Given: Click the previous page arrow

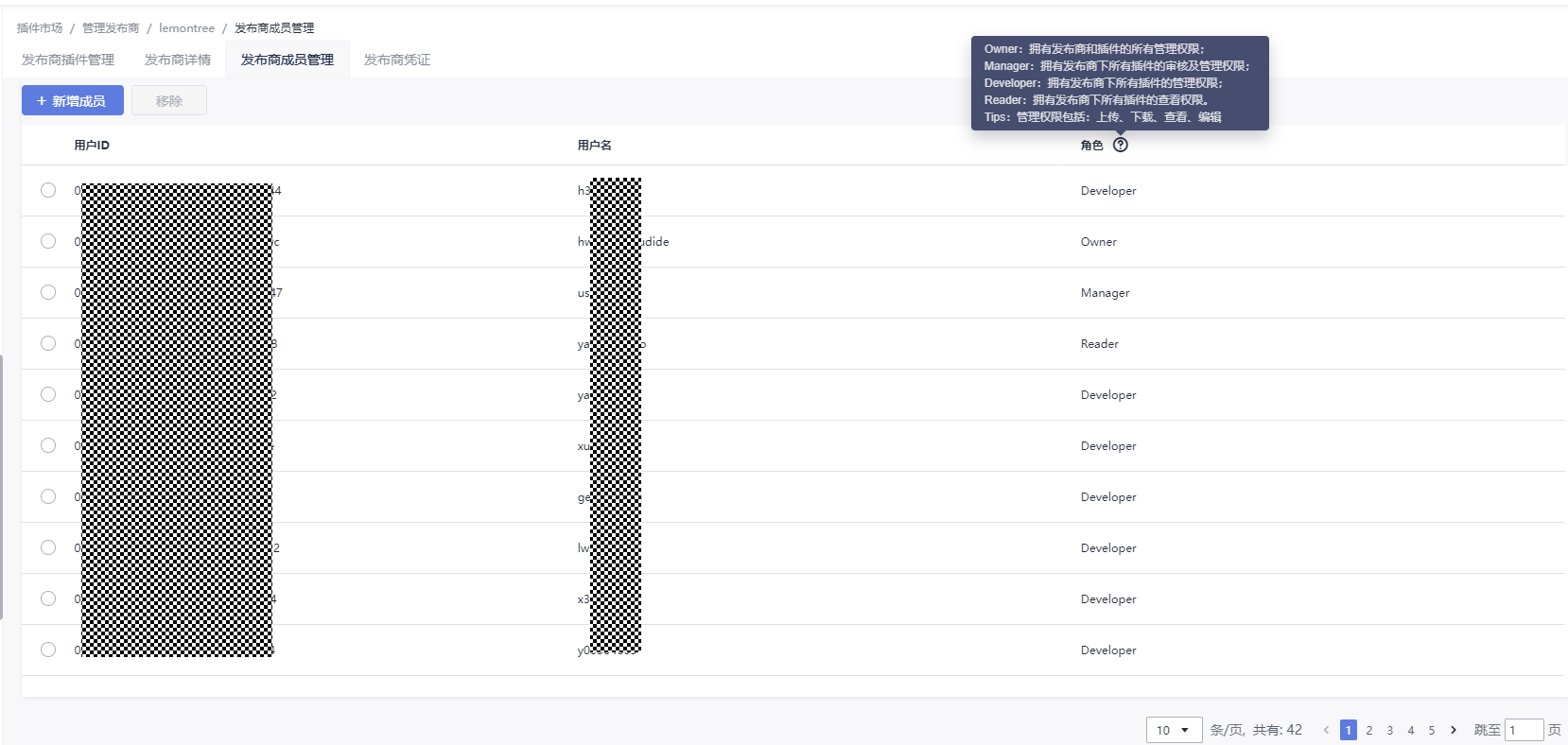Looking at the screenshot, I should (x=1326, y=730).
